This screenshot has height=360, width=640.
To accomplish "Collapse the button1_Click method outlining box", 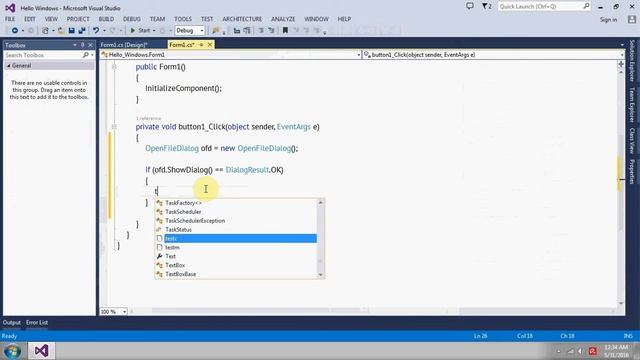I will coord(114,127).
